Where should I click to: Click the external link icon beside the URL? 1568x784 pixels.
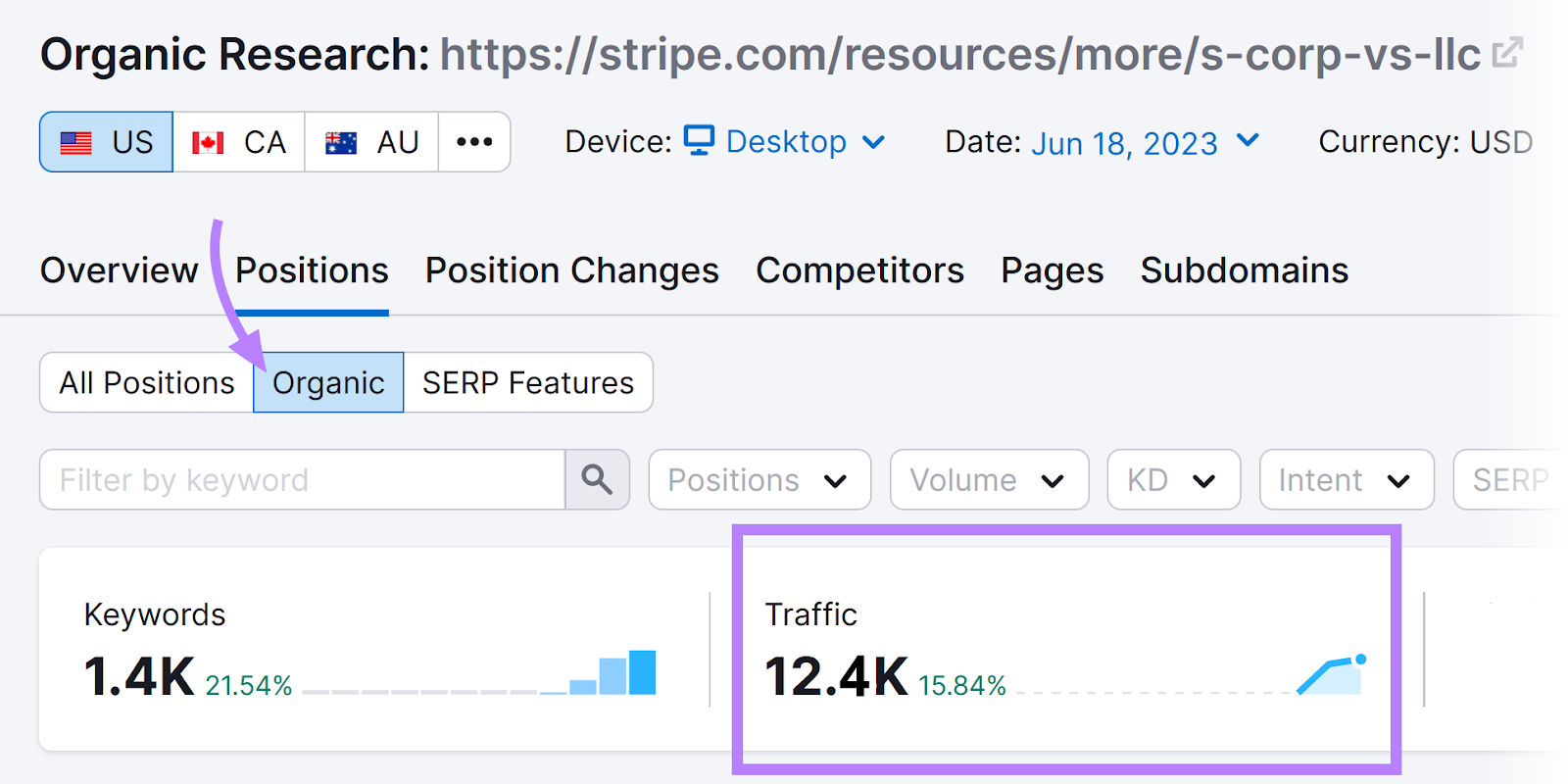[x=1507, y=53]
